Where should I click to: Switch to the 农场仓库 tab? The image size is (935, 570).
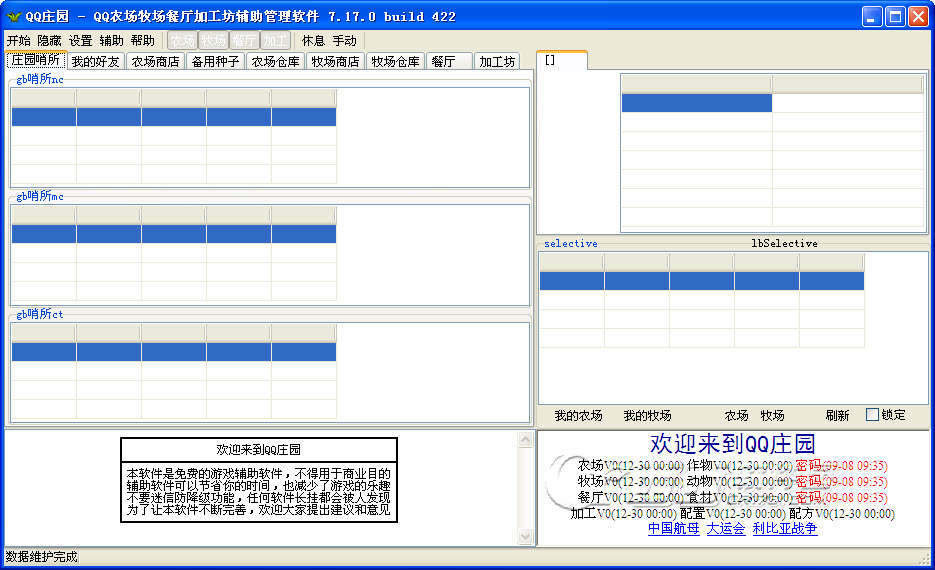coord(275,61)
